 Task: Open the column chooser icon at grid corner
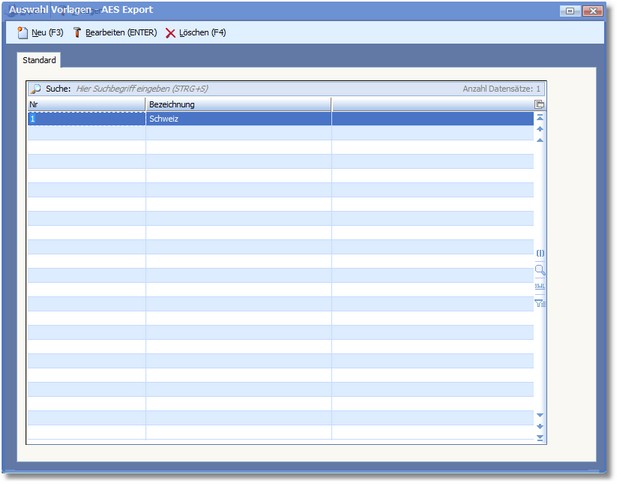click(539, 104)
